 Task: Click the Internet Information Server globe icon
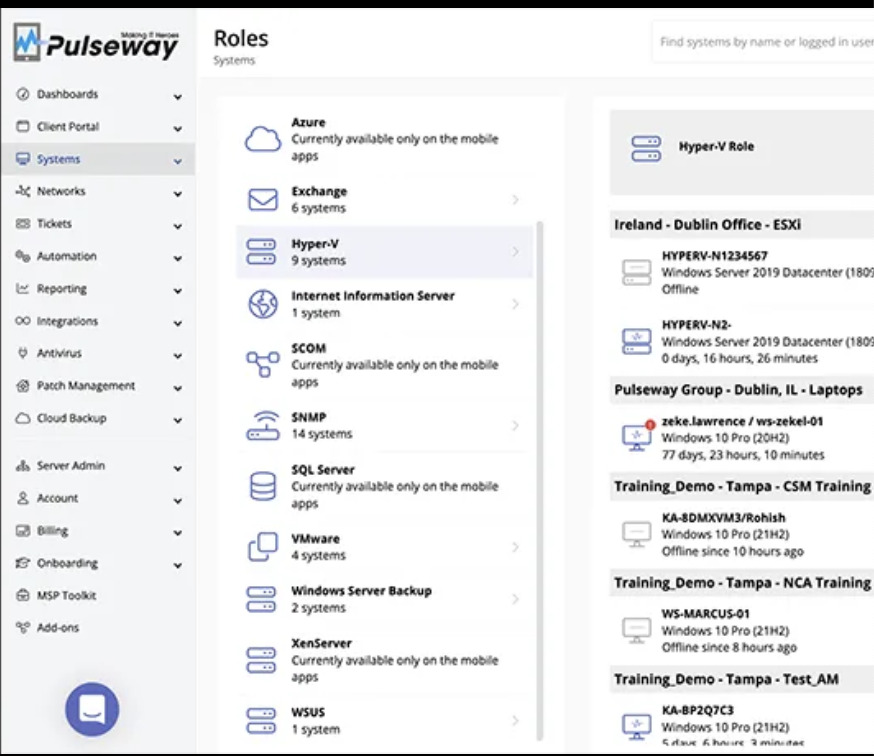click(x=263, y=304)
